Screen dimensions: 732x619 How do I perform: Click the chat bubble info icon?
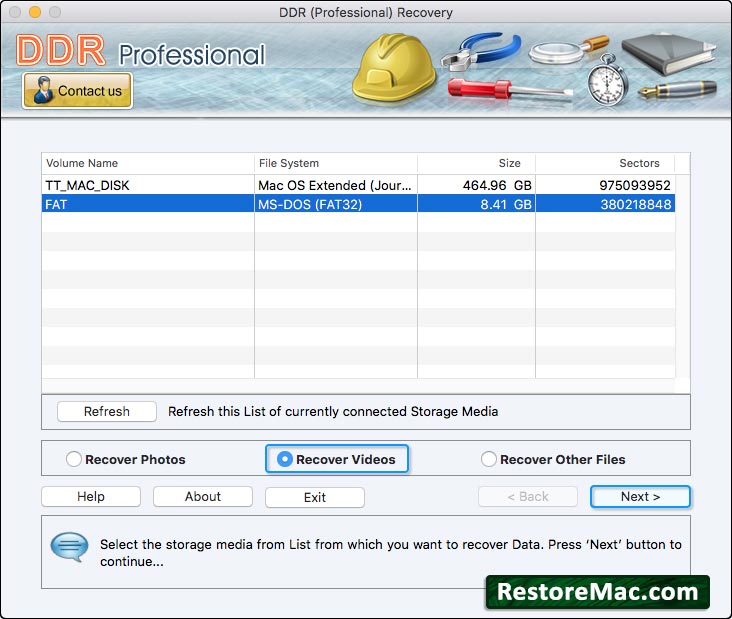[x=69, y=547]
